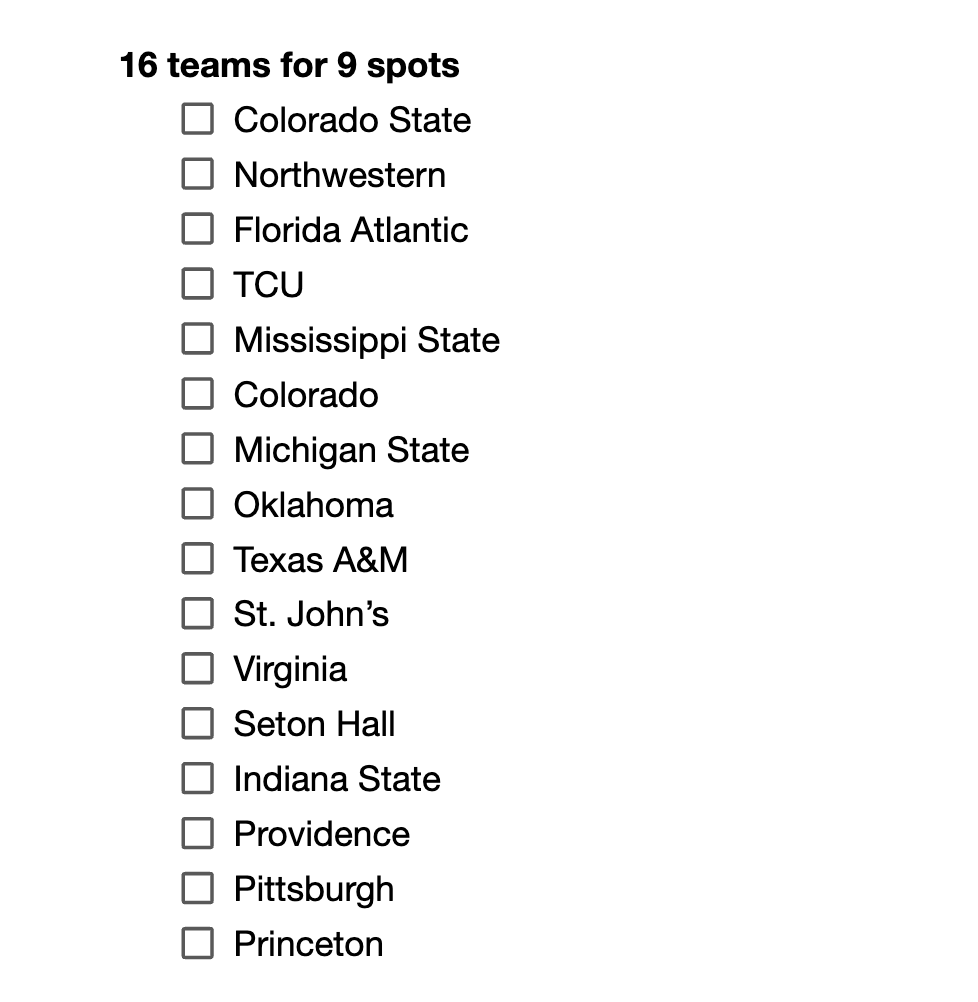Mark the TCU checkbox
The height and width of the screenshot is (1002, 978).
coord(198,285)
